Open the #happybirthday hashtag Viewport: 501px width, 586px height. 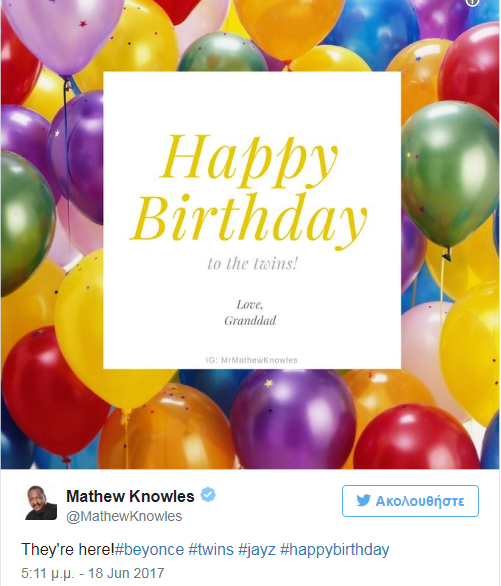pyautogui.click(x=335, y=550)
